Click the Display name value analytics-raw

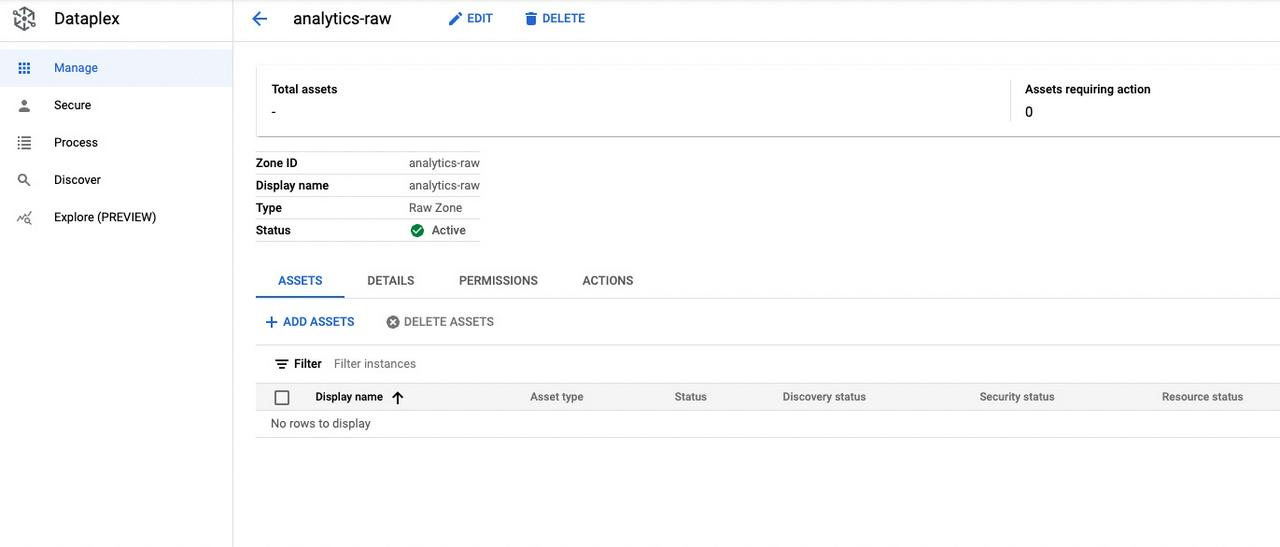(444, 186)
